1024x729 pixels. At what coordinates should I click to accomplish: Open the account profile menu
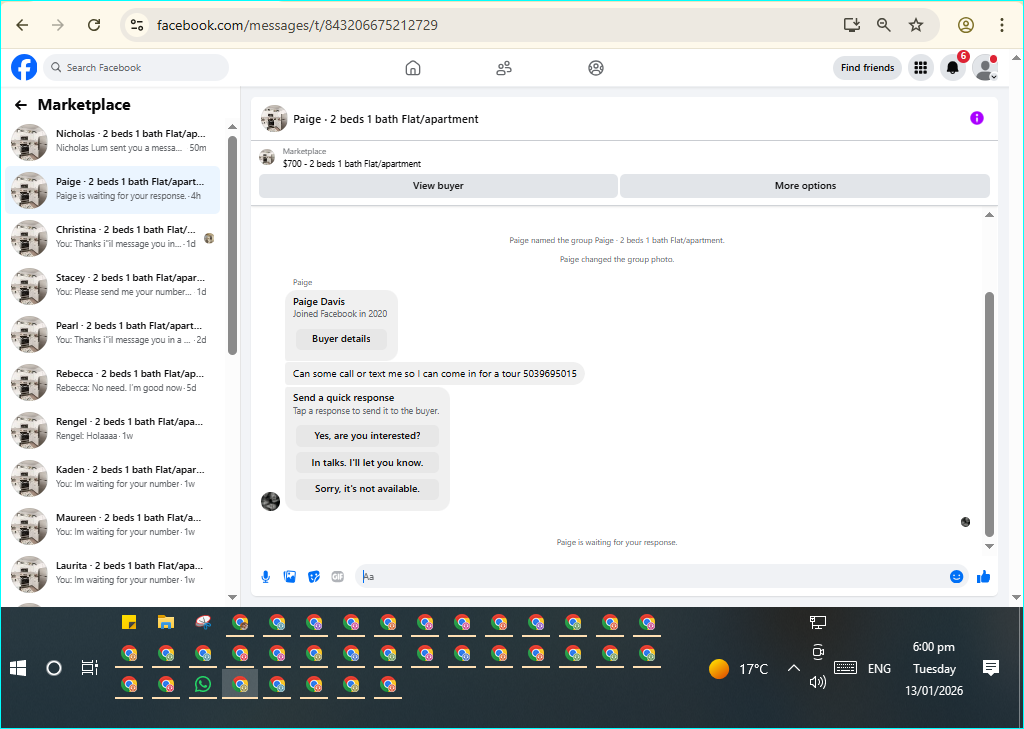pyautogui.click(x=985, y=68)
